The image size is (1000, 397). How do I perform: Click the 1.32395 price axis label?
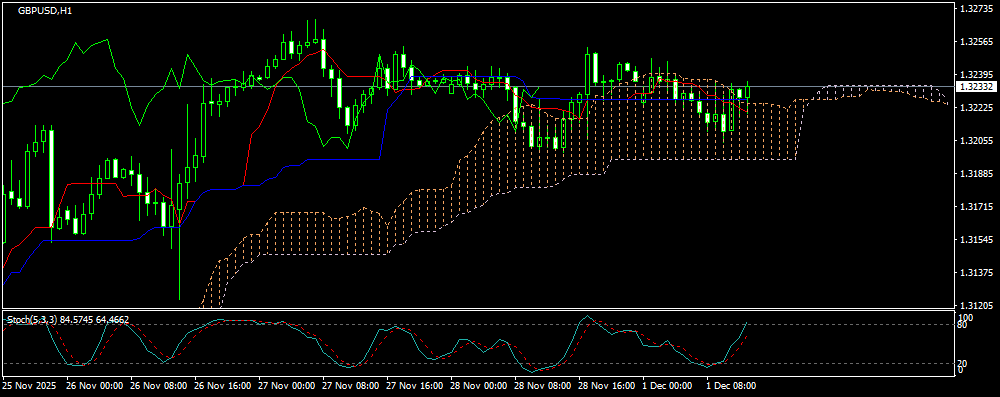point(977,74)
